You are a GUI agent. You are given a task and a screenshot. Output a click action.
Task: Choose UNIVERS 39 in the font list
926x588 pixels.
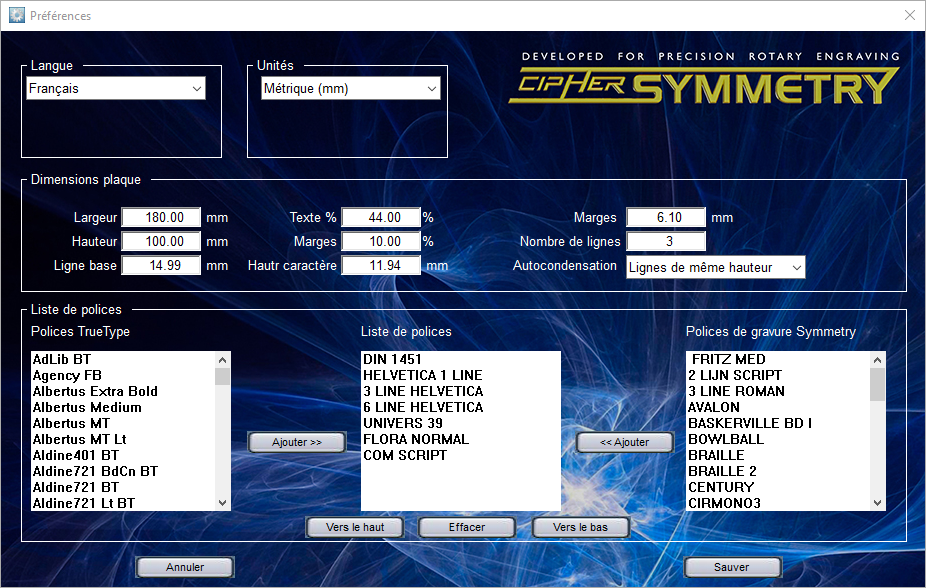[x=403, y=423]
